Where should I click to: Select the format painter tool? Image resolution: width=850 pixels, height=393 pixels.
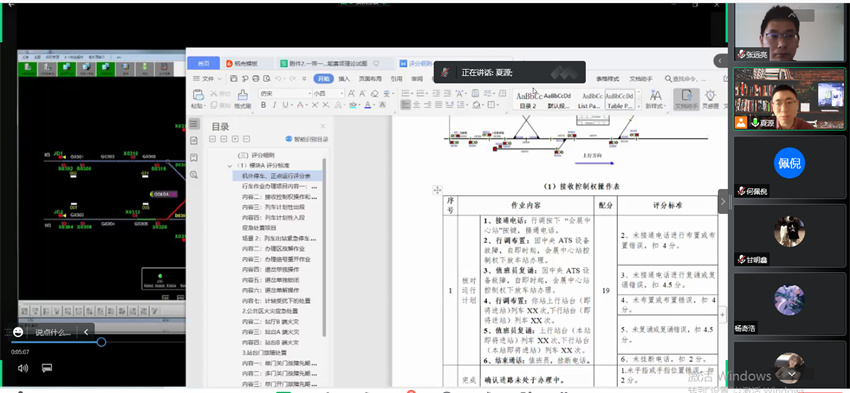[x=242, y=99]
